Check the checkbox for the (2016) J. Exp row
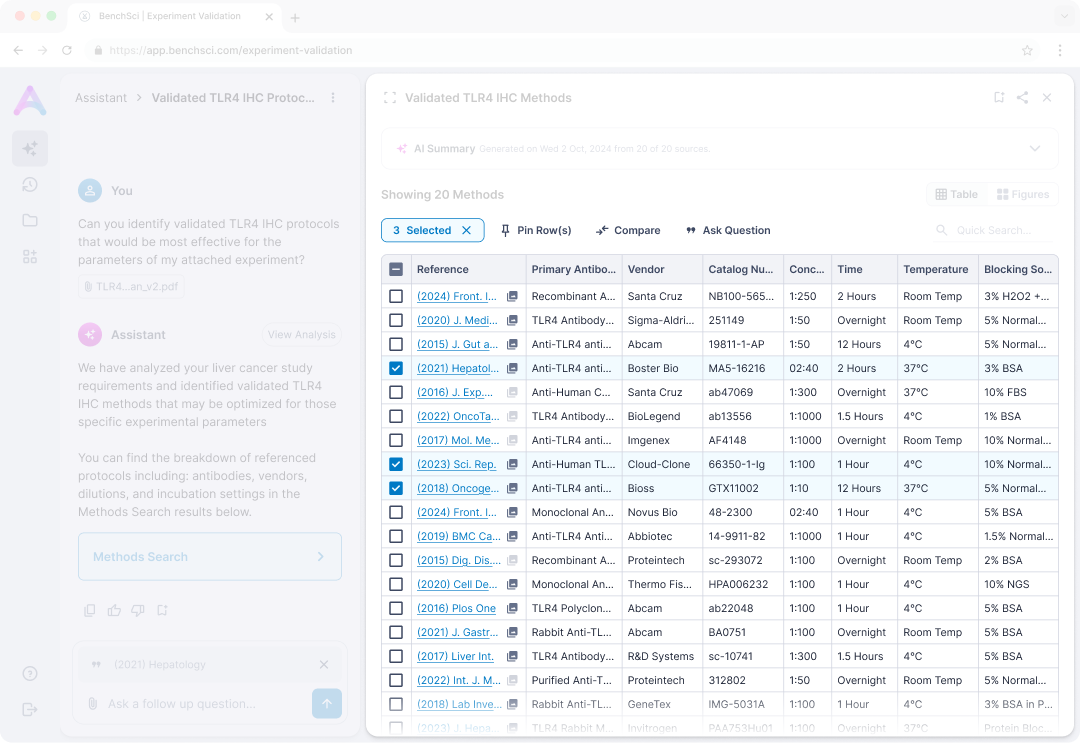 [395, 392]
